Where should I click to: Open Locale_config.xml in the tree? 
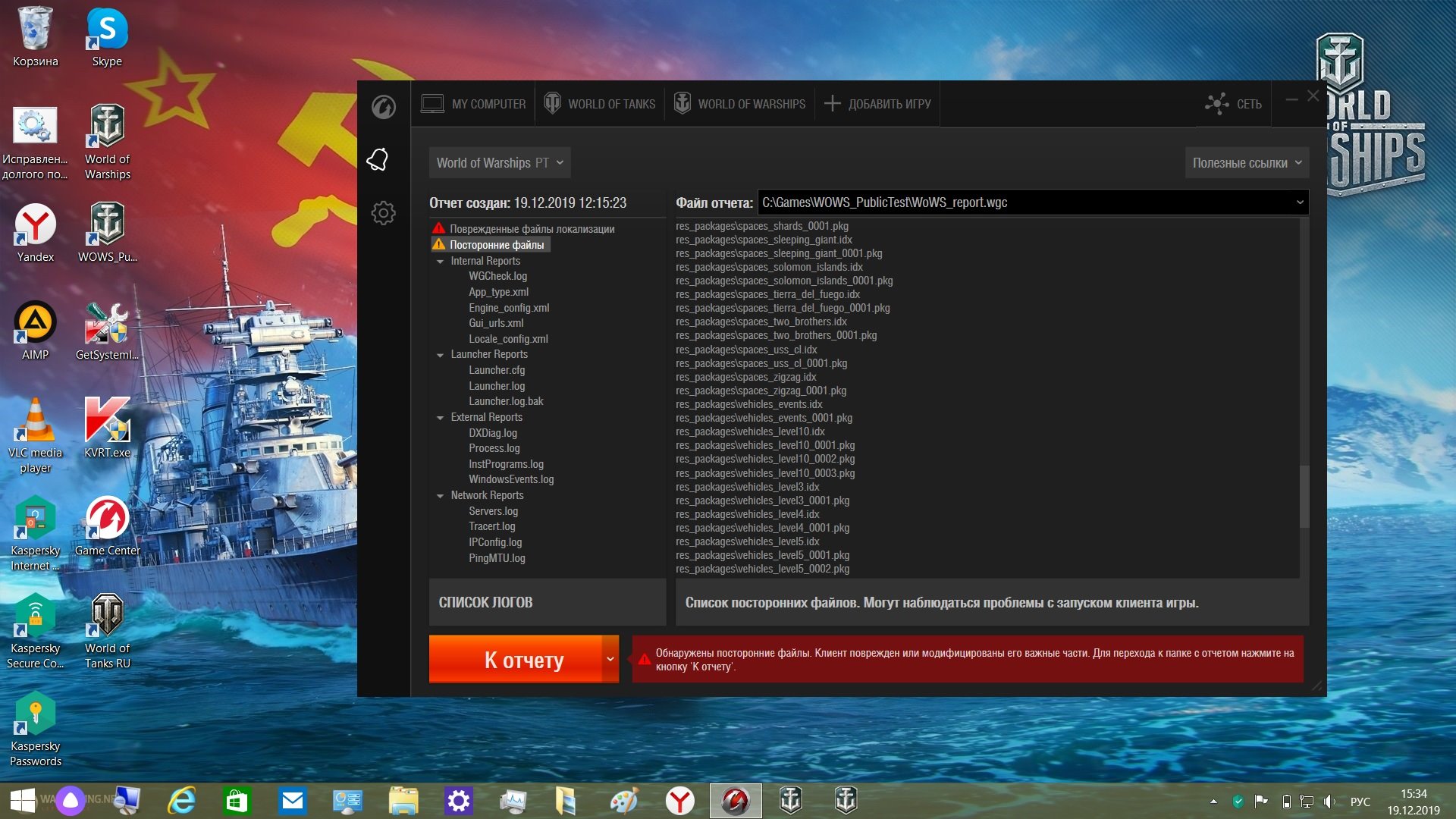click(508, 339)
